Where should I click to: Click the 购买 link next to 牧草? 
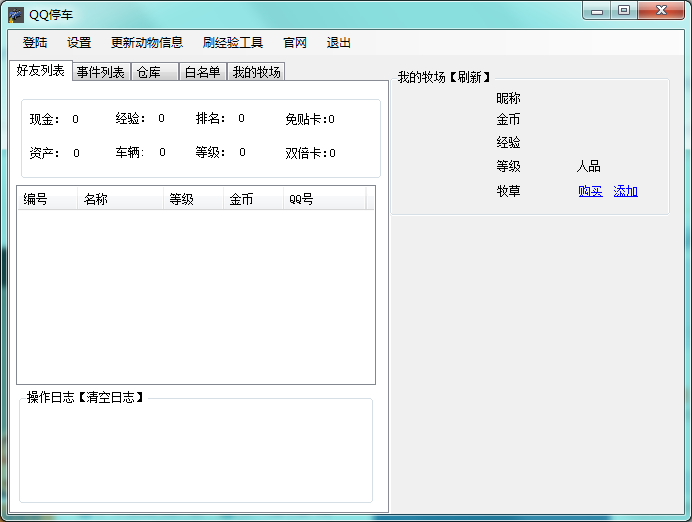click(x=591, y=191)
